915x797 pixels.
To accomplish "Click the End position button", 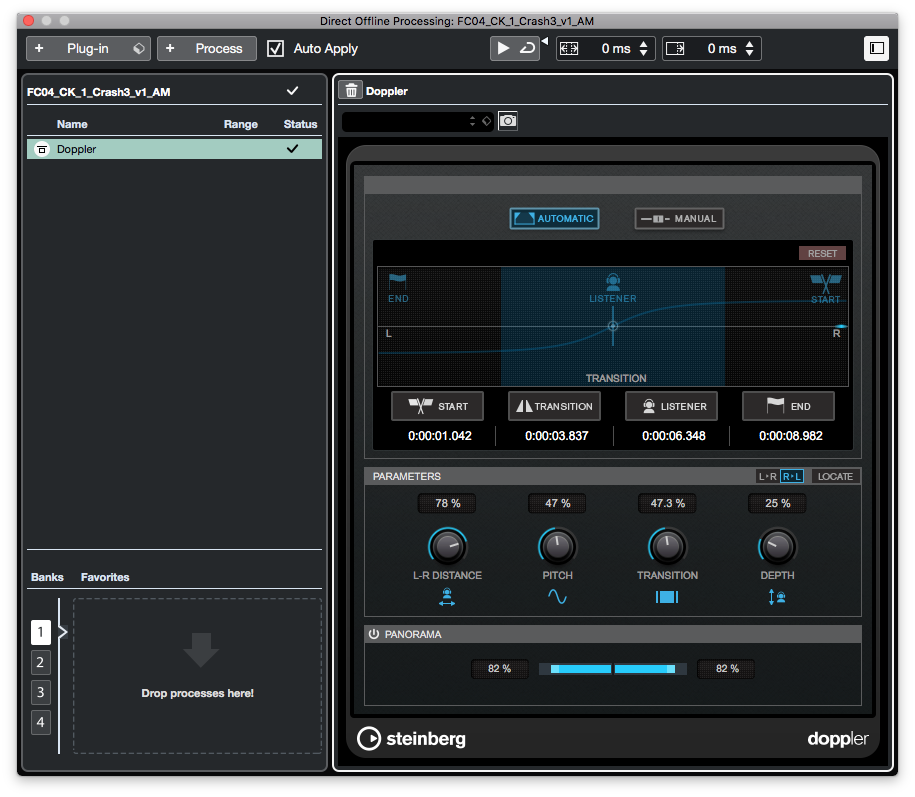I will 788,406.
